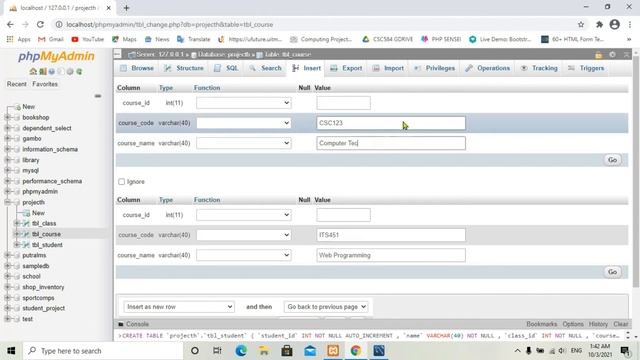Image resolution: width=640 pixels, height=360 pixels.
Task: Open the Chrome profile avatar
Action: (x=615, y=24)
